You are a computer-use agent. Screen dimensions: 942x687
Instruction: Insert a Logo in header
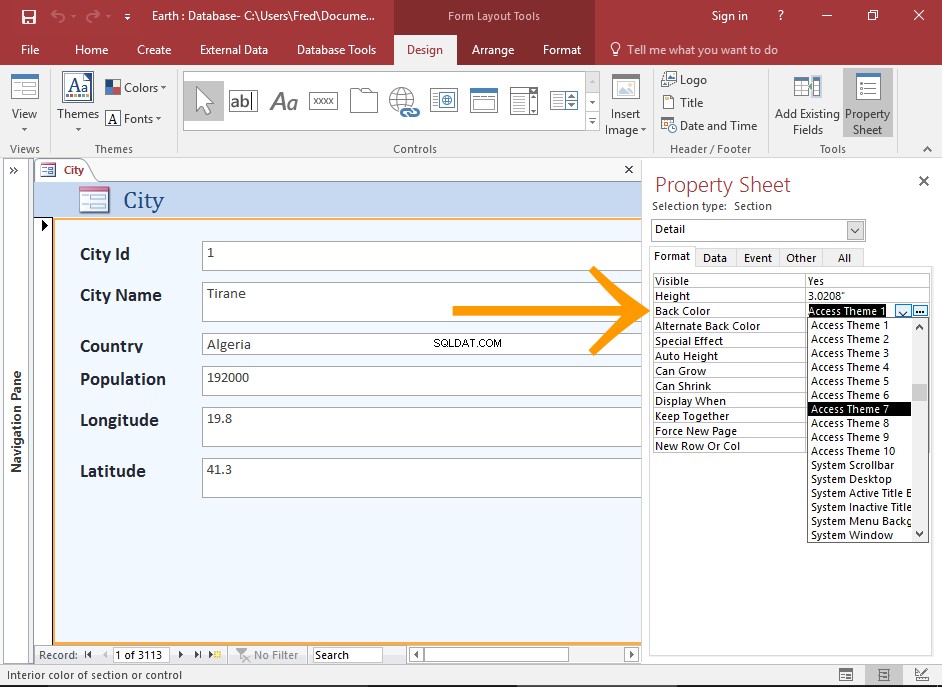pyautogui.click(x=684, y=79)
